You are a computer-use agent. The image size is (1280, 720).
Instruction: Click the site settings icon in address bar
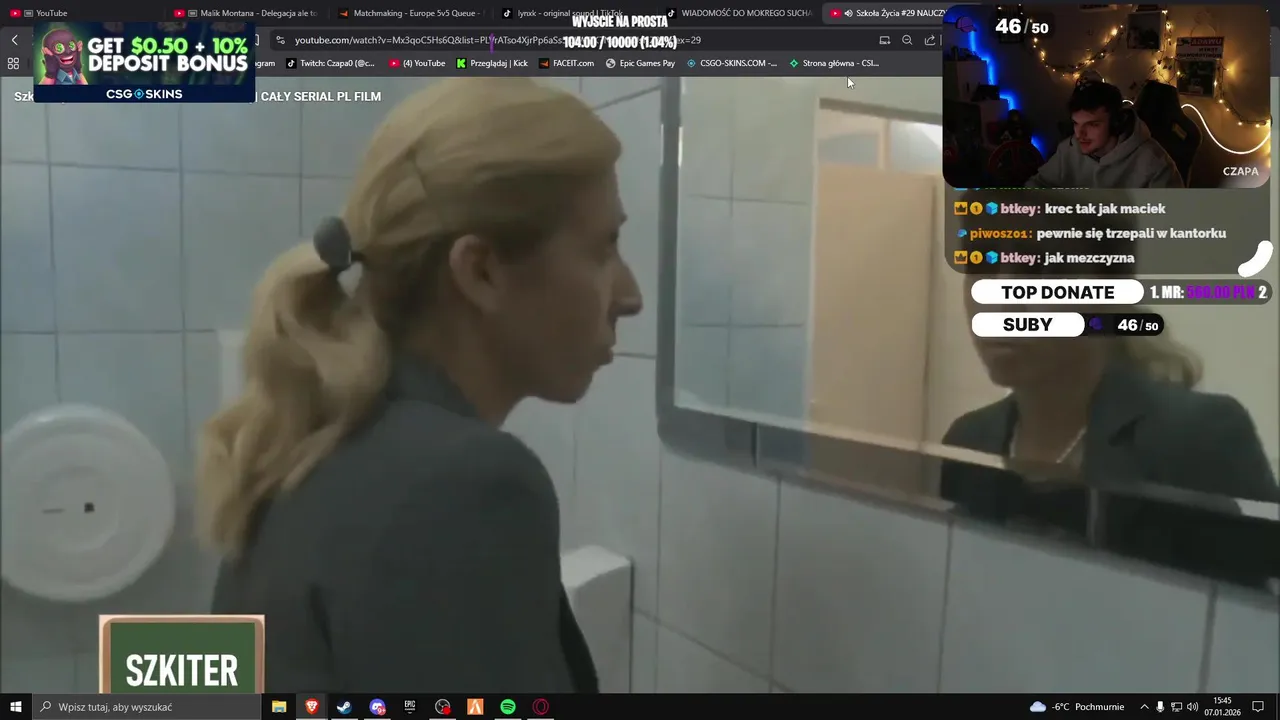coord(281,40)
